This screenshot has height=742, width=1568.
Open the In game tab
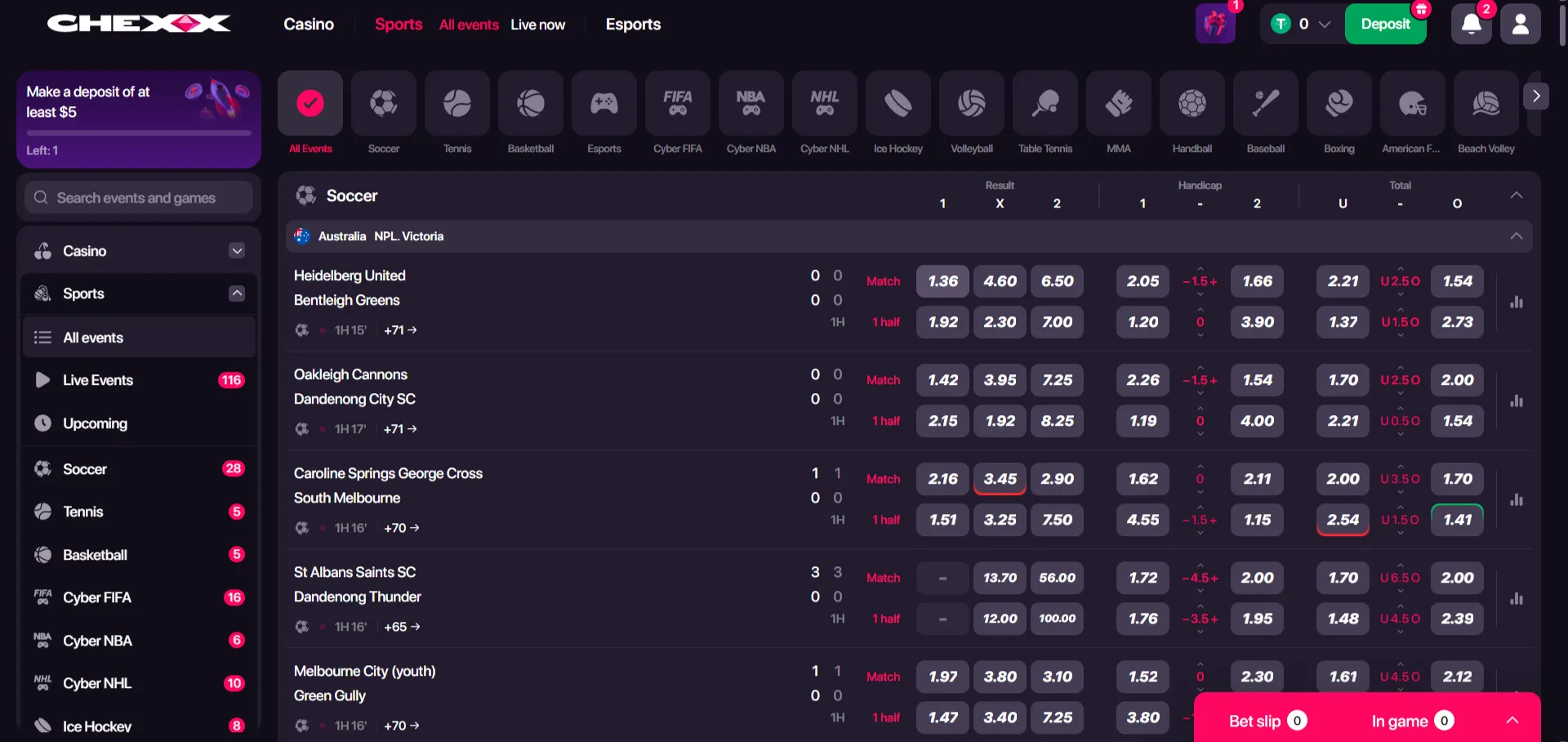pos(1412,721)
